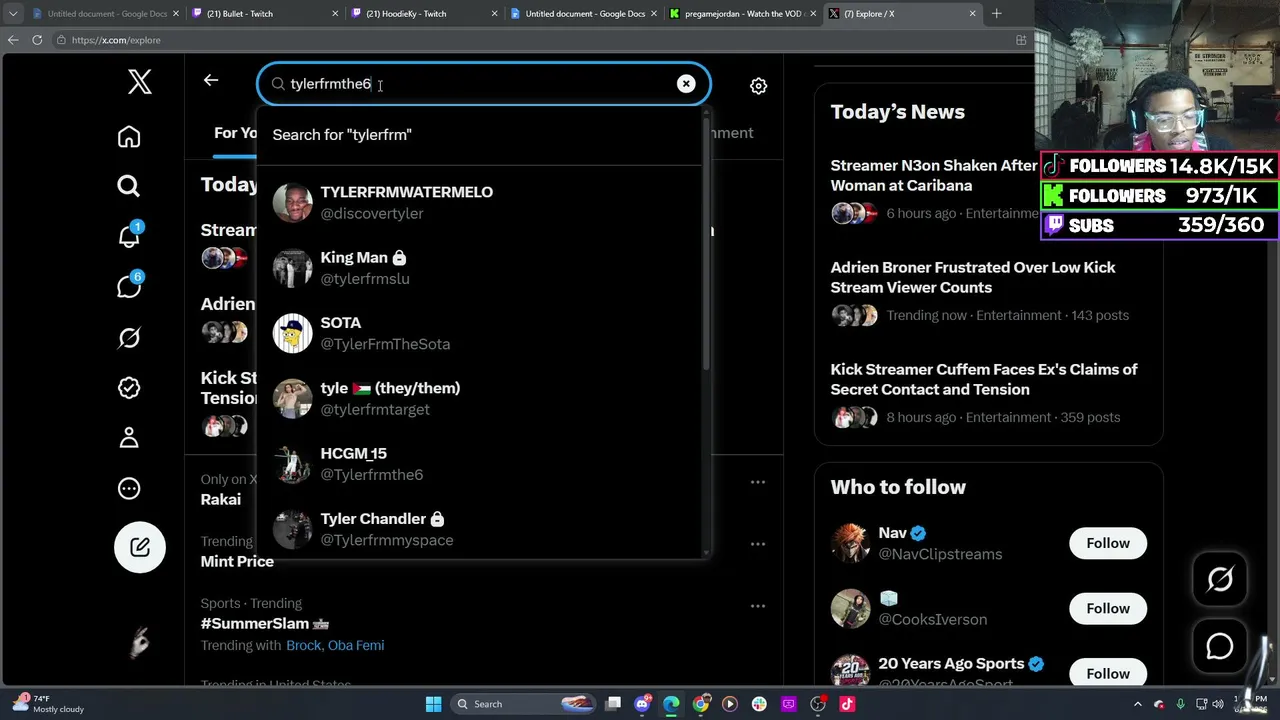Viewport: 1280px width, 720px height.
Task: Follow the CooksIverson account
Action: point(1108,608)
